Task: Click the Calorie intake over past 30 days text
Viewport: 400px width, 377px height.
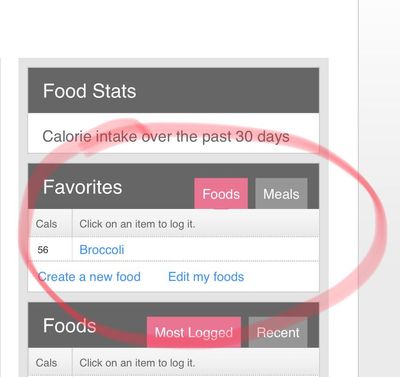Action: coord(166,136)
